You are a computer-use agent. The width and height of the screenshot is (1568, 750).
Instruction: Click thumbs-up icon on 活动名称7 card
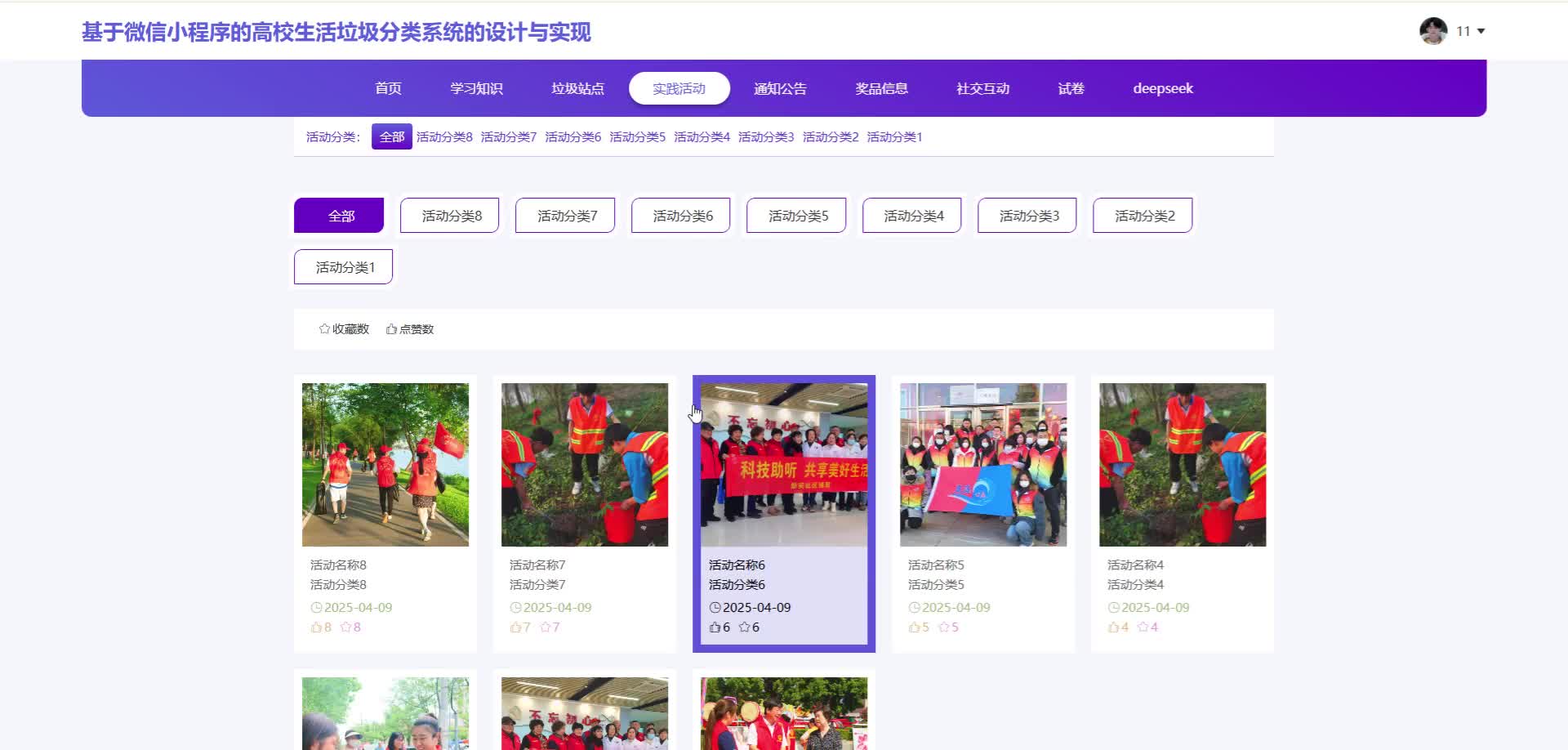515,627
